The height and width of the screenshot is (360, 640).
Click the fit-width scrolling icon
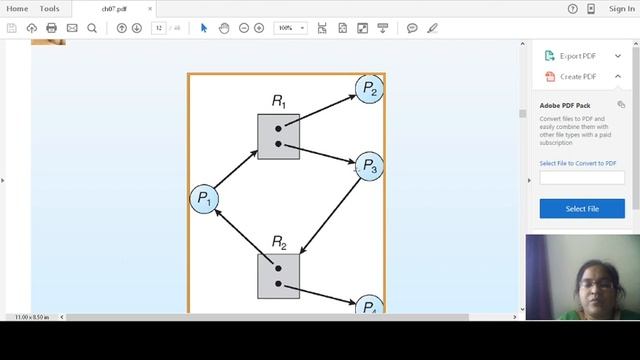[x=322, y=28]
